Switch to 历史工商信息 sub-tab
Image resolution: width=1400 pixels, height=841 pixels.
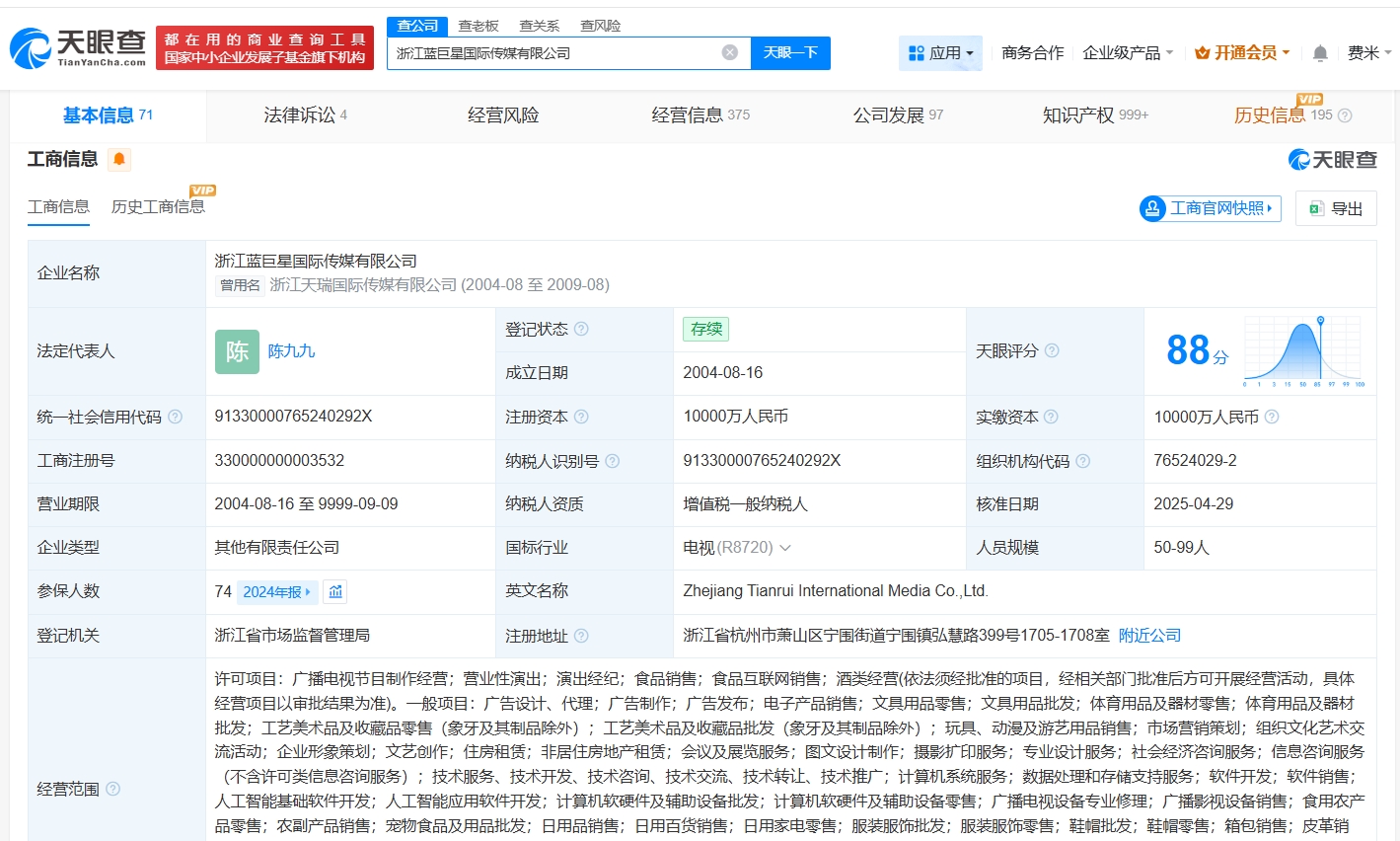click(x=158, y=206)
